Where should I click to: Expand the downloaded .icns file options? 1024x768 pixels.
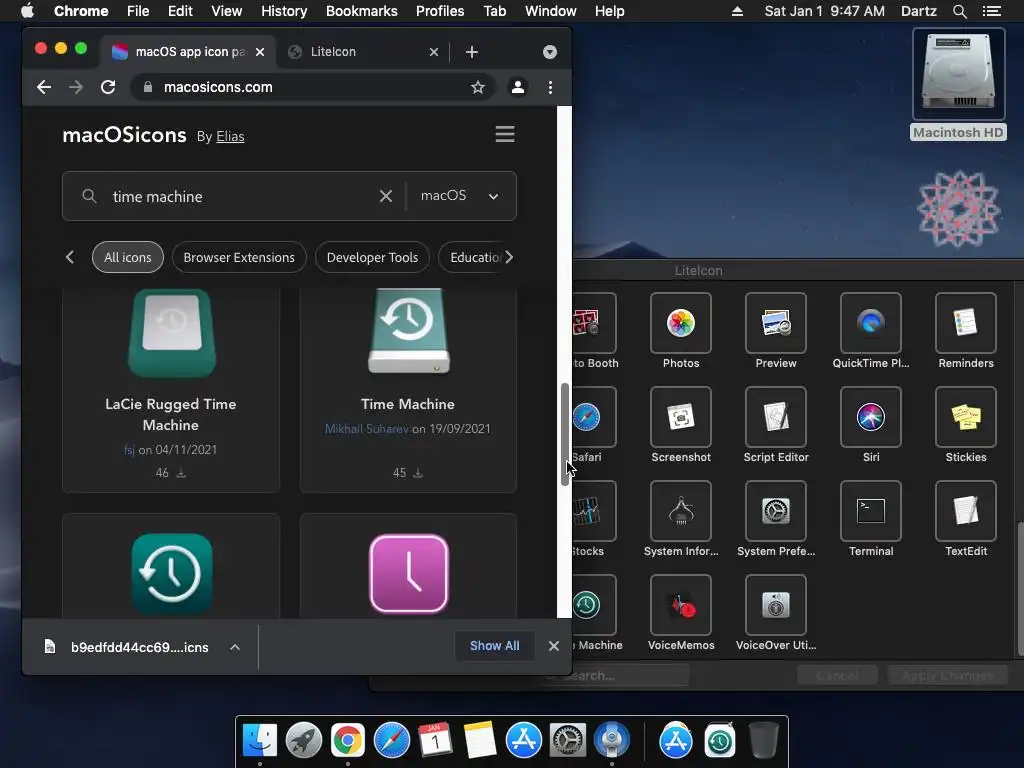pos(235,647)
